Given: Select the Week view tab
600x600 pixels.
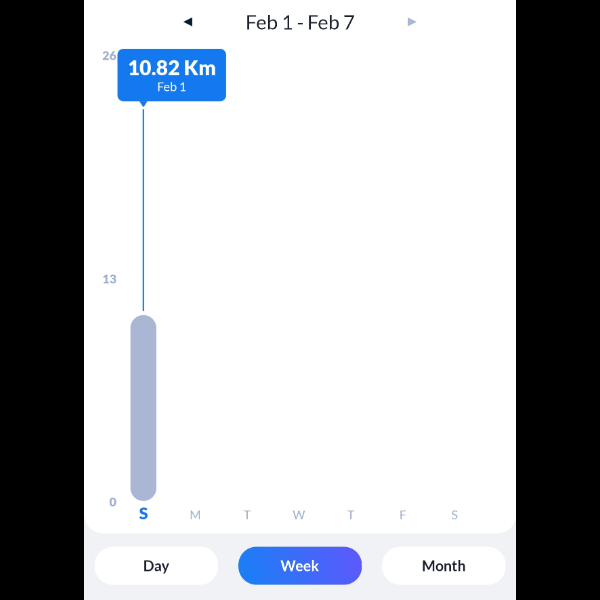Looking at the screenshot, I should click(x=300, y=566).
